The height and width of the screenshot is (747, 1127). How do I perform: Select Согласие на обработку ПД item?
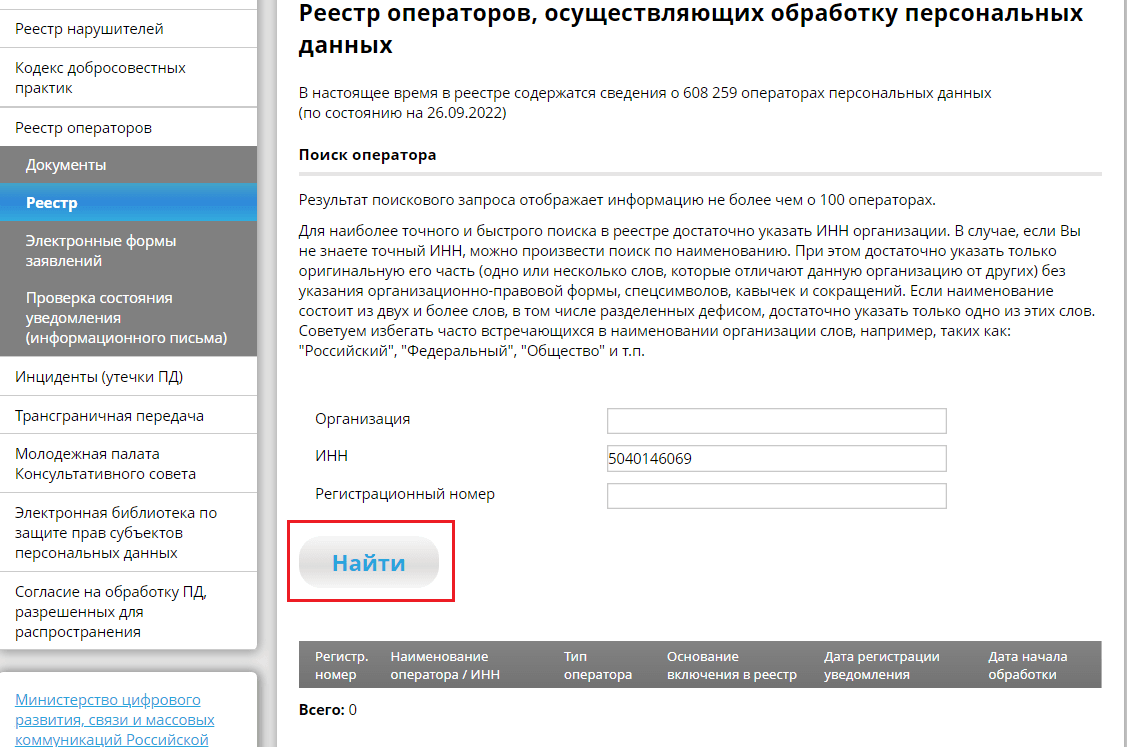click(x=110, y=611)
